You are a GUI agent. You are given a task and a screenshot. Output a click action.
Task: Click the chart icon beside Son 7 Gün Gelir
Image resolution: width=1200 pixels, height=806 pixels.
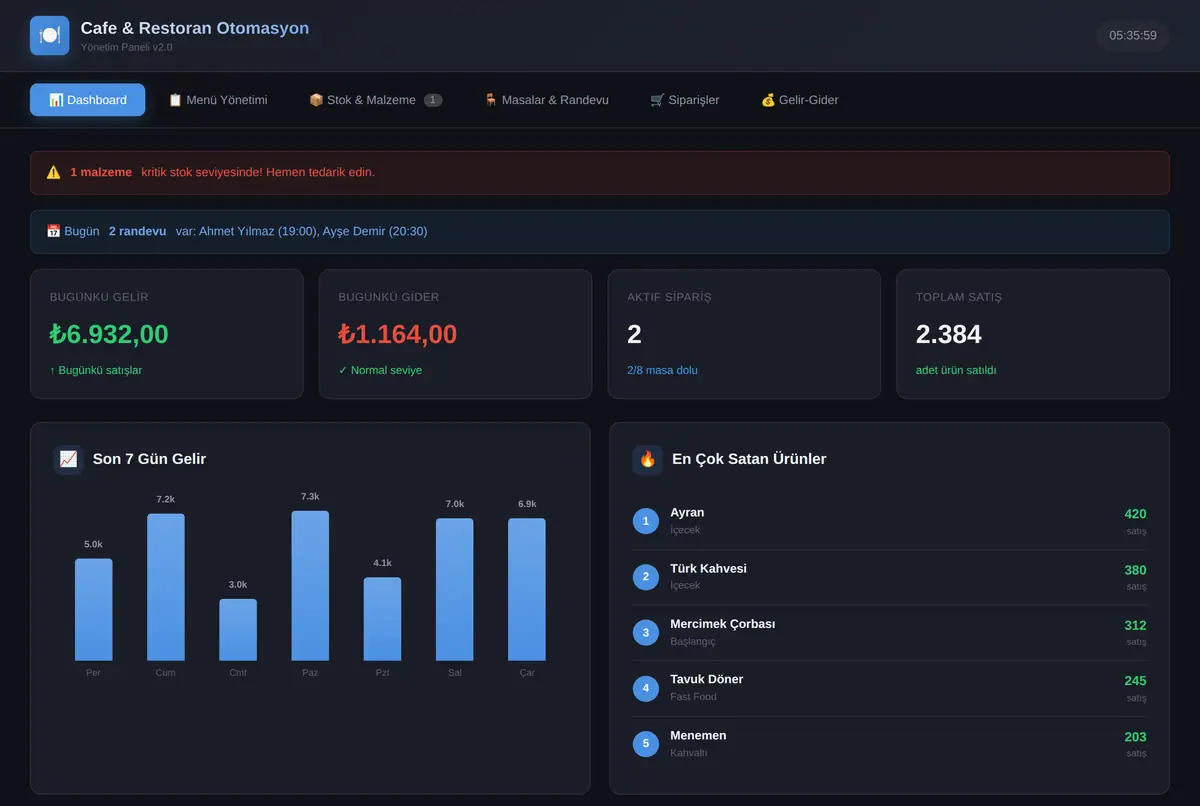pyautogui.click(x=68, y=459)
